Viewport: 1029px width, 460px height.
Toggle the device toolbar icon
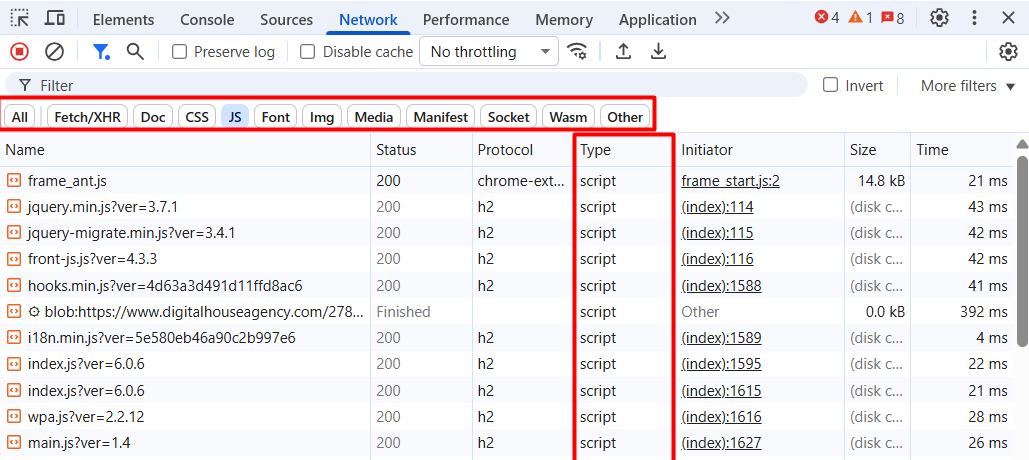[55, 18]
